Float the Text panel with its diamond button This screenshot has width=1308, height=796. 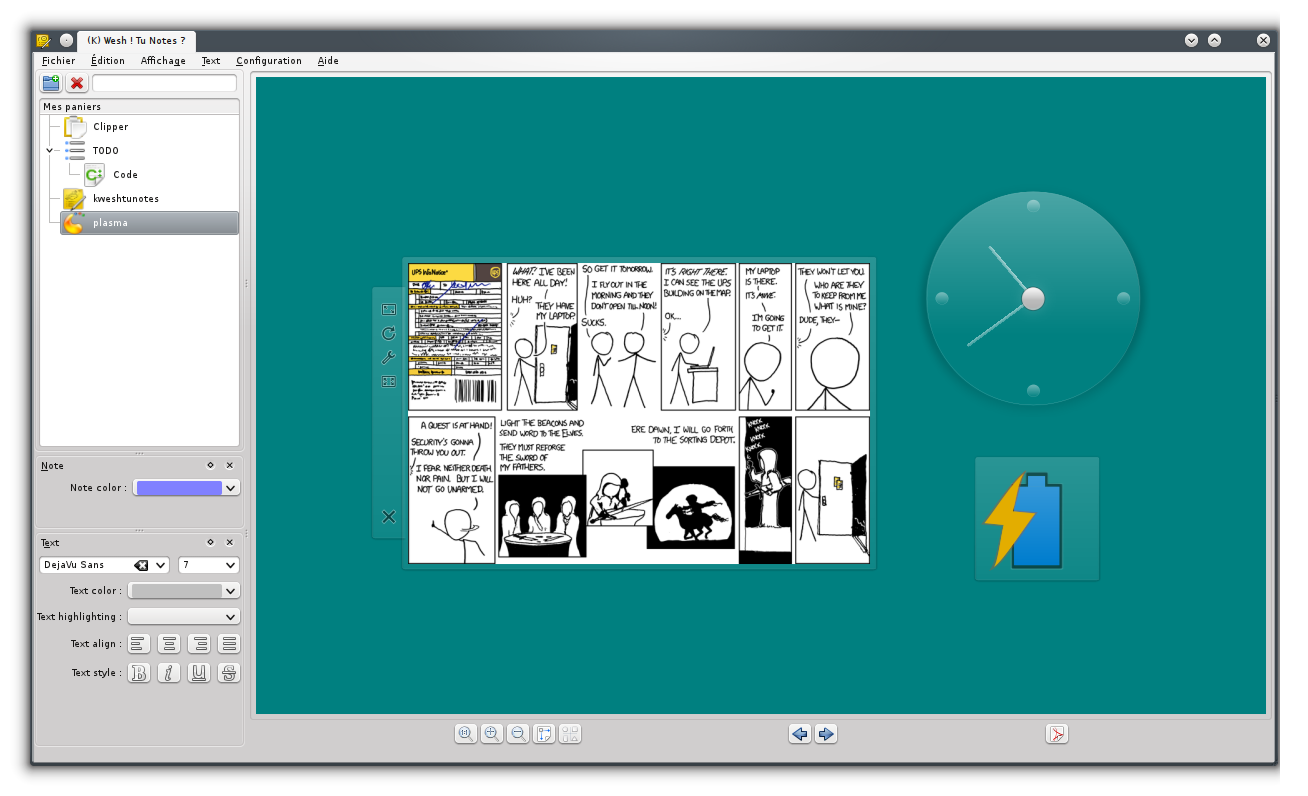pyautogui.click(x=210, y=542)
